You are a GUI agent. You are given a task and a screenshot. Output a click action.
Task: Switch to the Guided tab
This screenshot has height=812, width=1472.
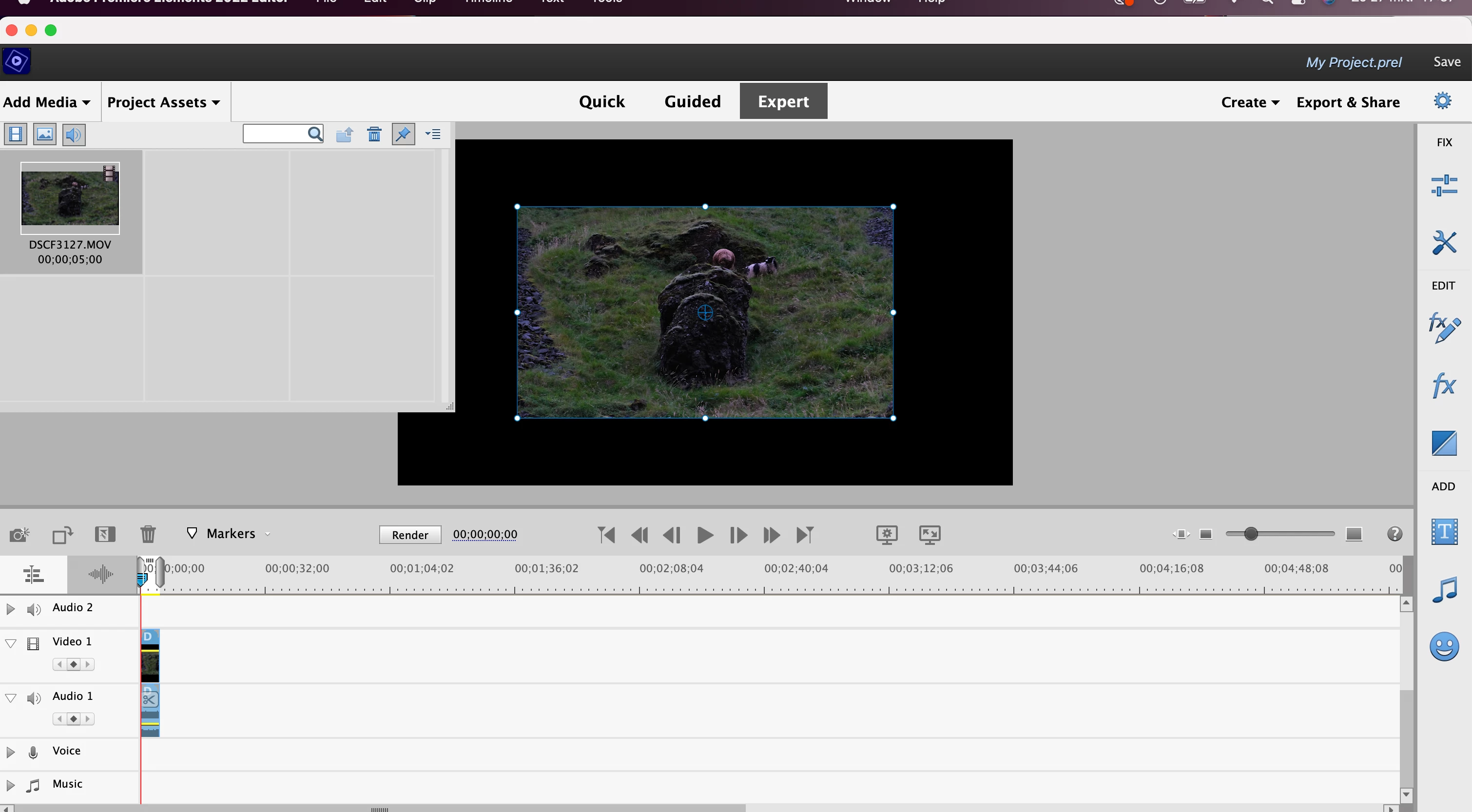pos(692,101)
